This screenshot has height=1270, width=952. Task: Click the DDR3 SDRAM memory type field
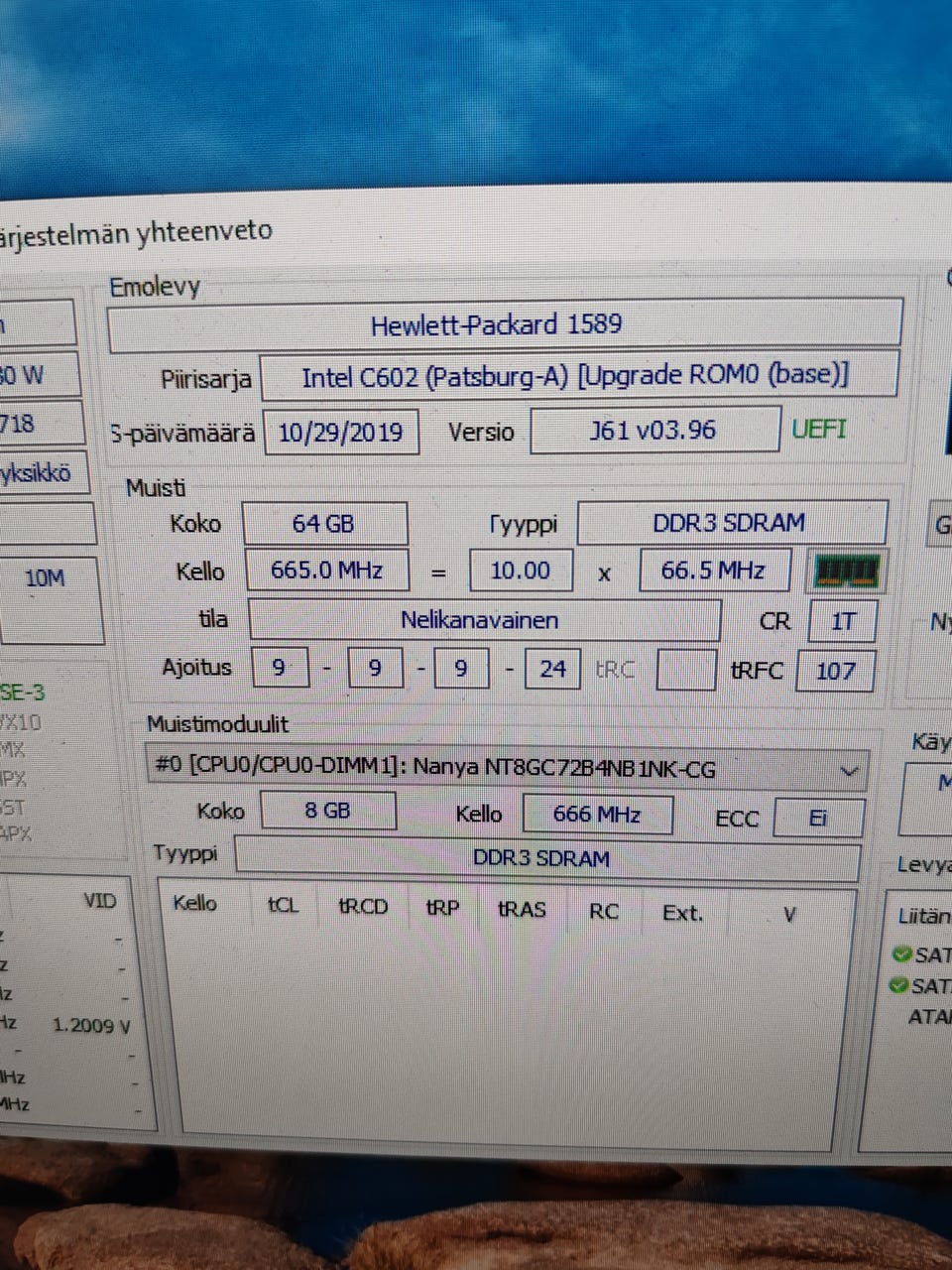pyautogui.click(x=732, y=523)
